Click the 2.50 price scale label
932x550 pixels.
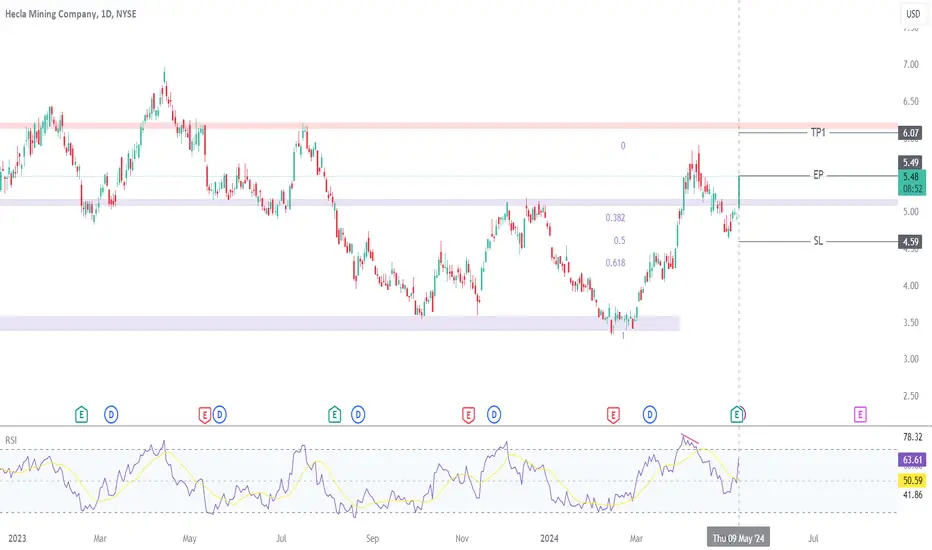911,395
